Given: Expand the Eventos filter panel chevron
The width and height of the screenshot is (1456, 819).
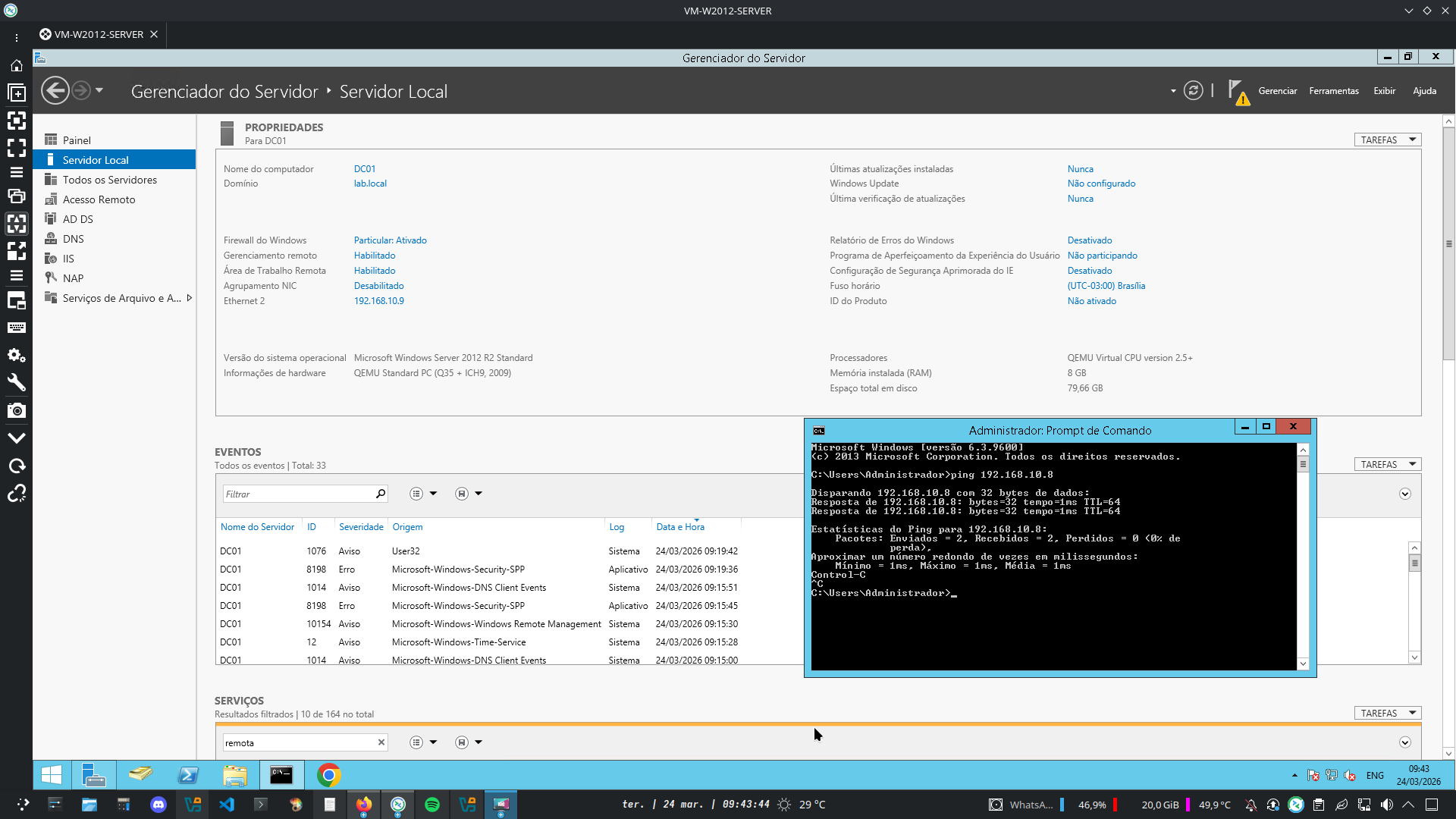Looking at the screenshot, I should click(x=1405, y=494).
